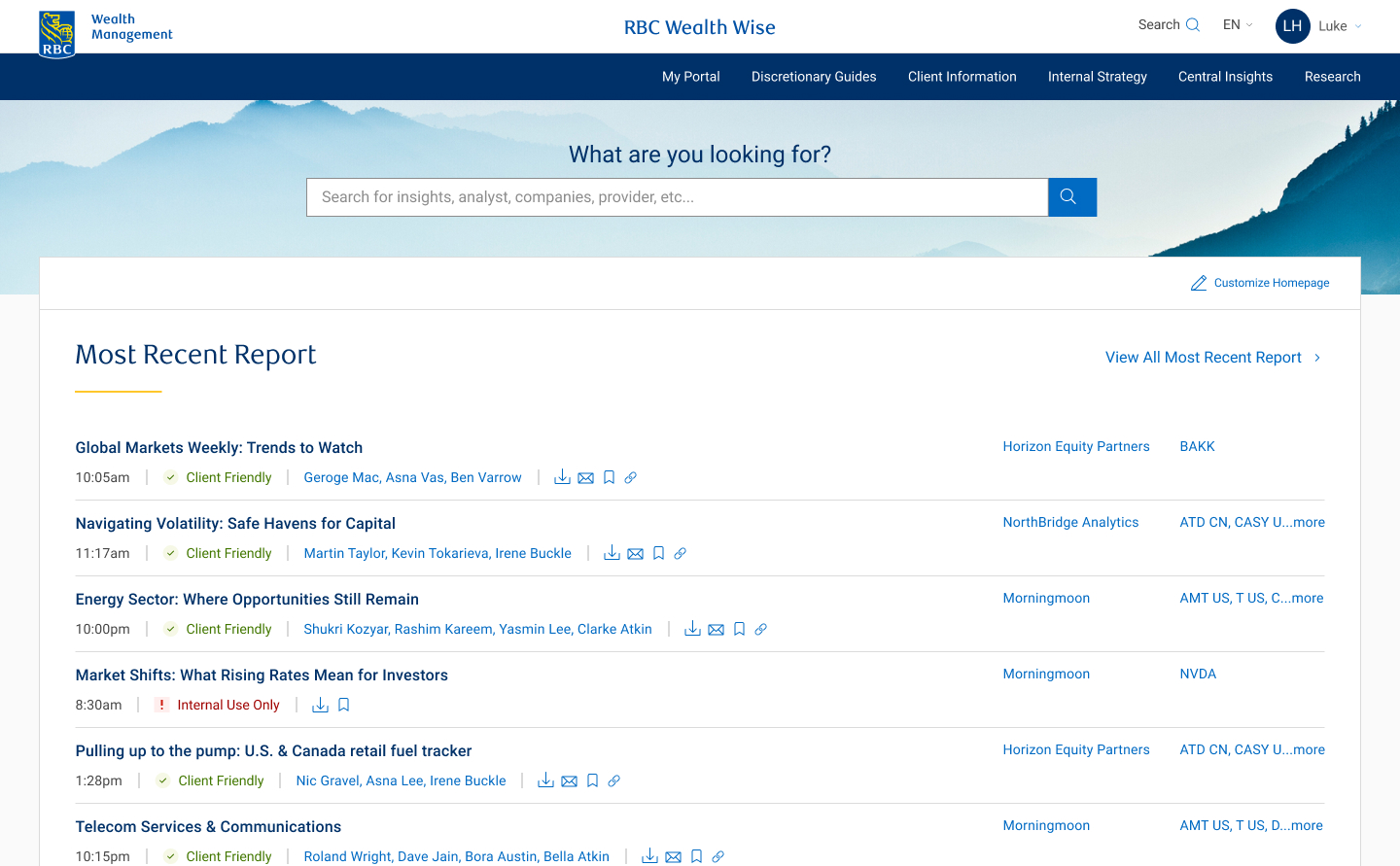Click inside the insights search field
1400x866 pixels.
coord(677,196)
